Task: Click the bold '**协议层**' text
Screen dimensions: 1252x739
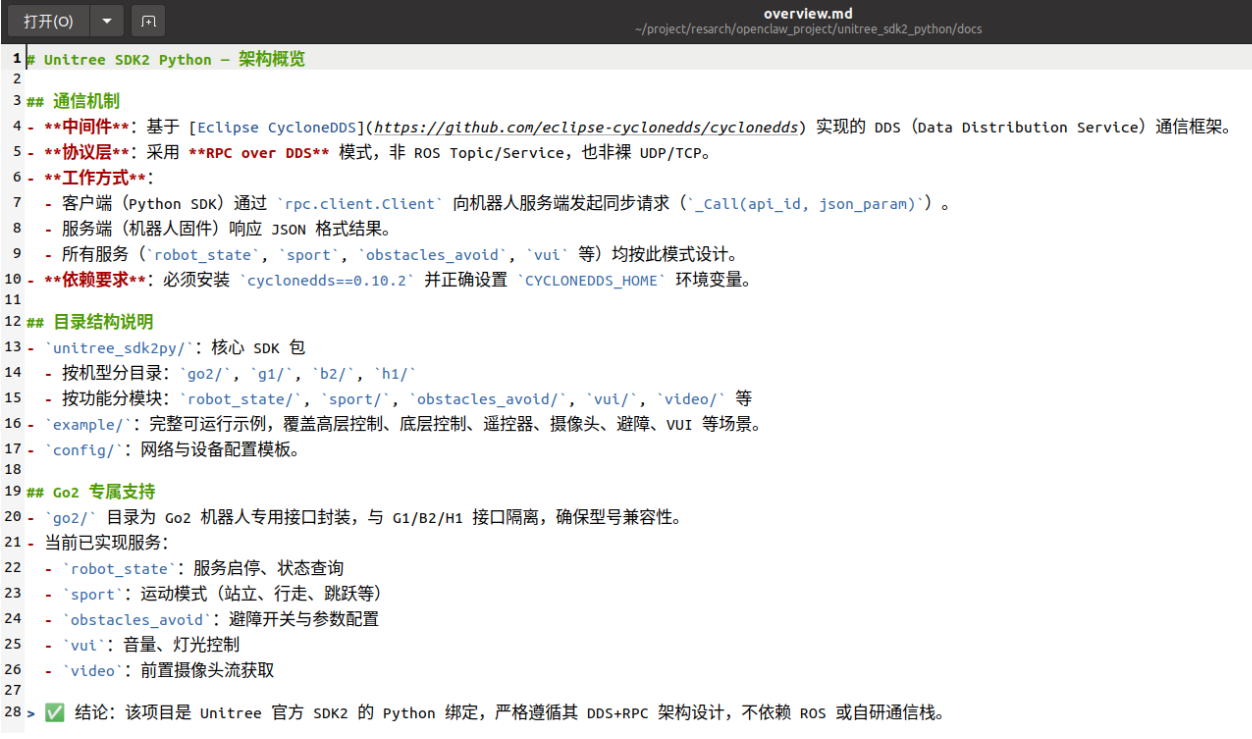Action: coord(87,153)
